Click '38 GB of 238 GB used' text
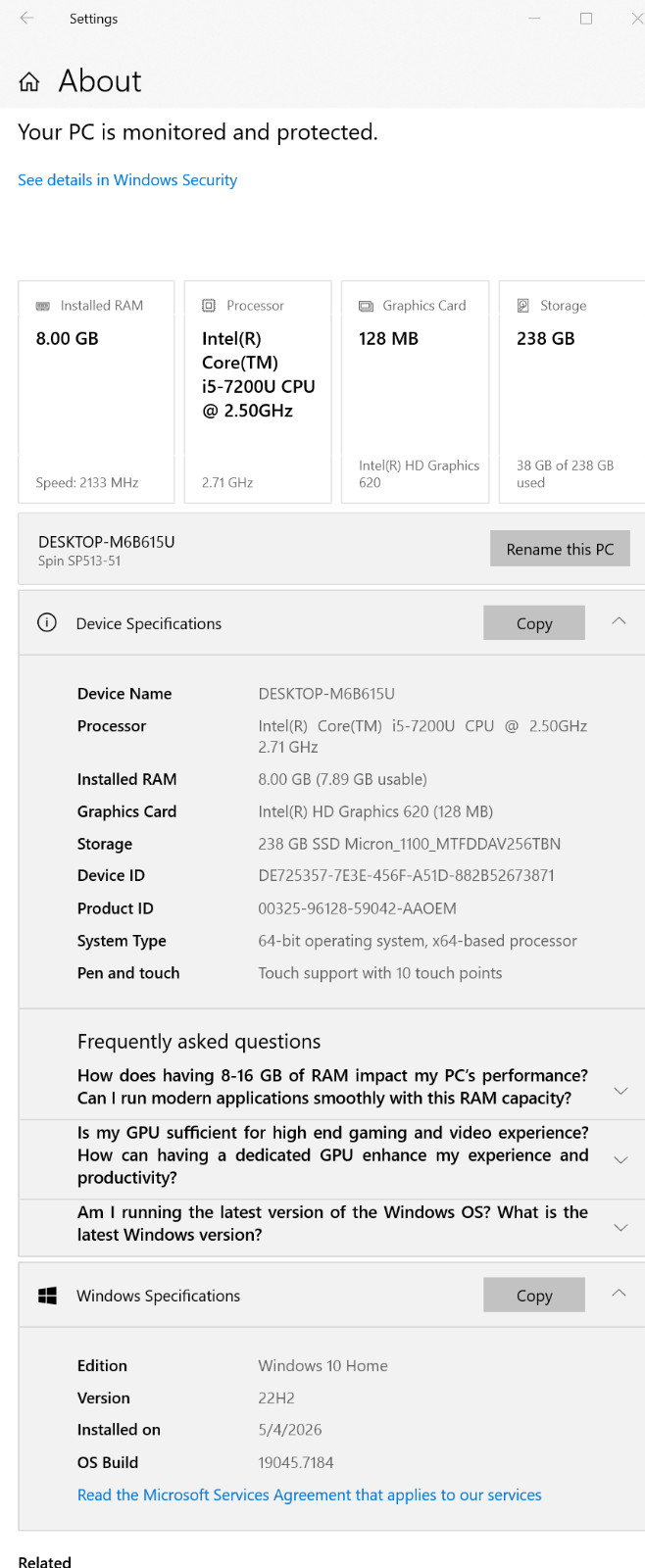The width and height of the screenshot is (645, 1568). pos(565,473)
